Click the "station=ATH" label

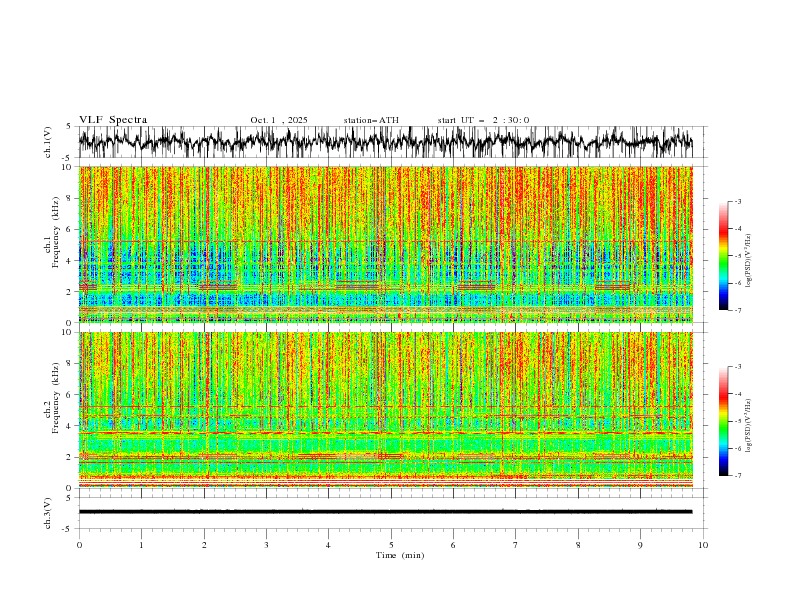pyautogui.click(x=371, y=120)
